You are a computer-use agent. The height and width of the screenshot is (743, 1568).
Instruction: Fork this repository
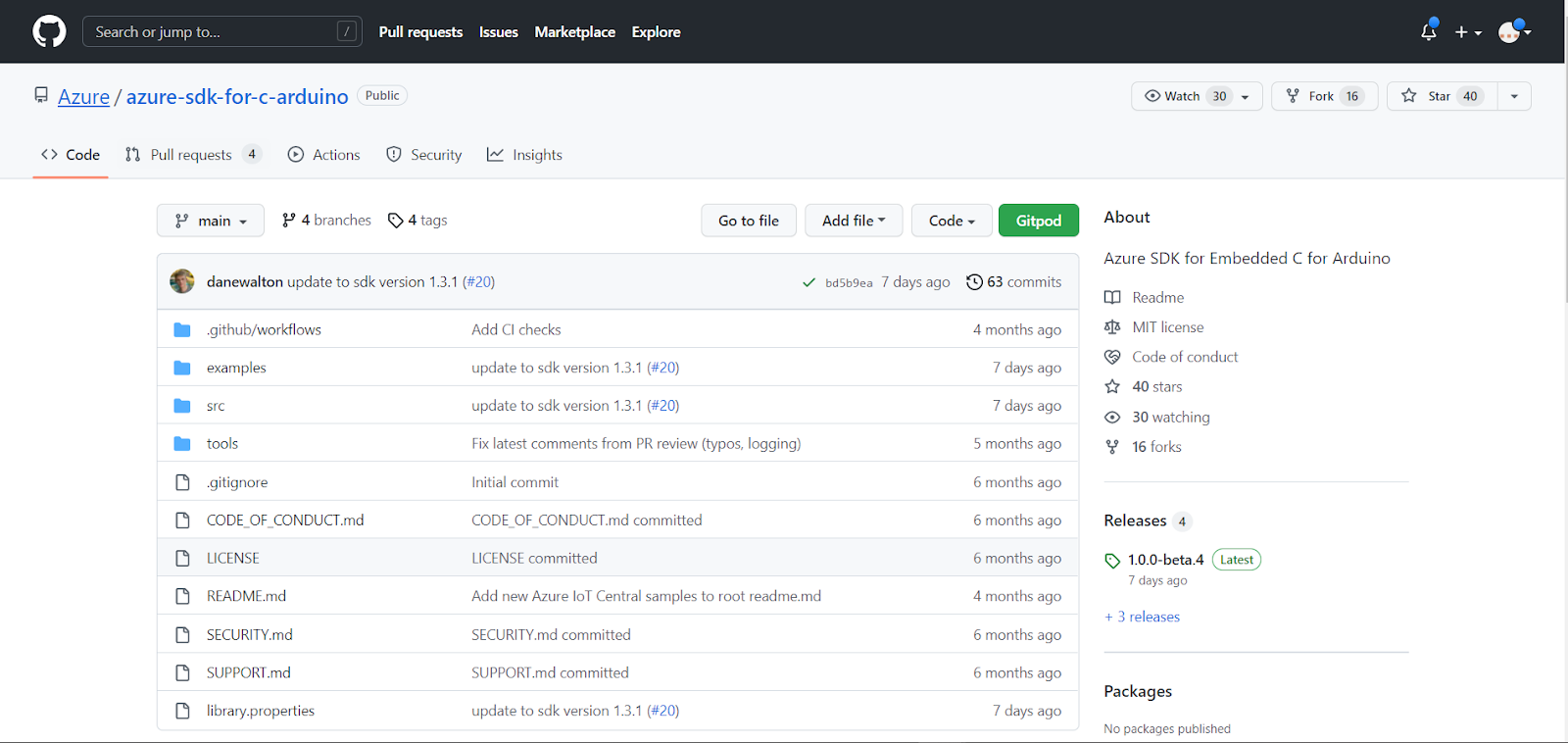point(1325,96)
